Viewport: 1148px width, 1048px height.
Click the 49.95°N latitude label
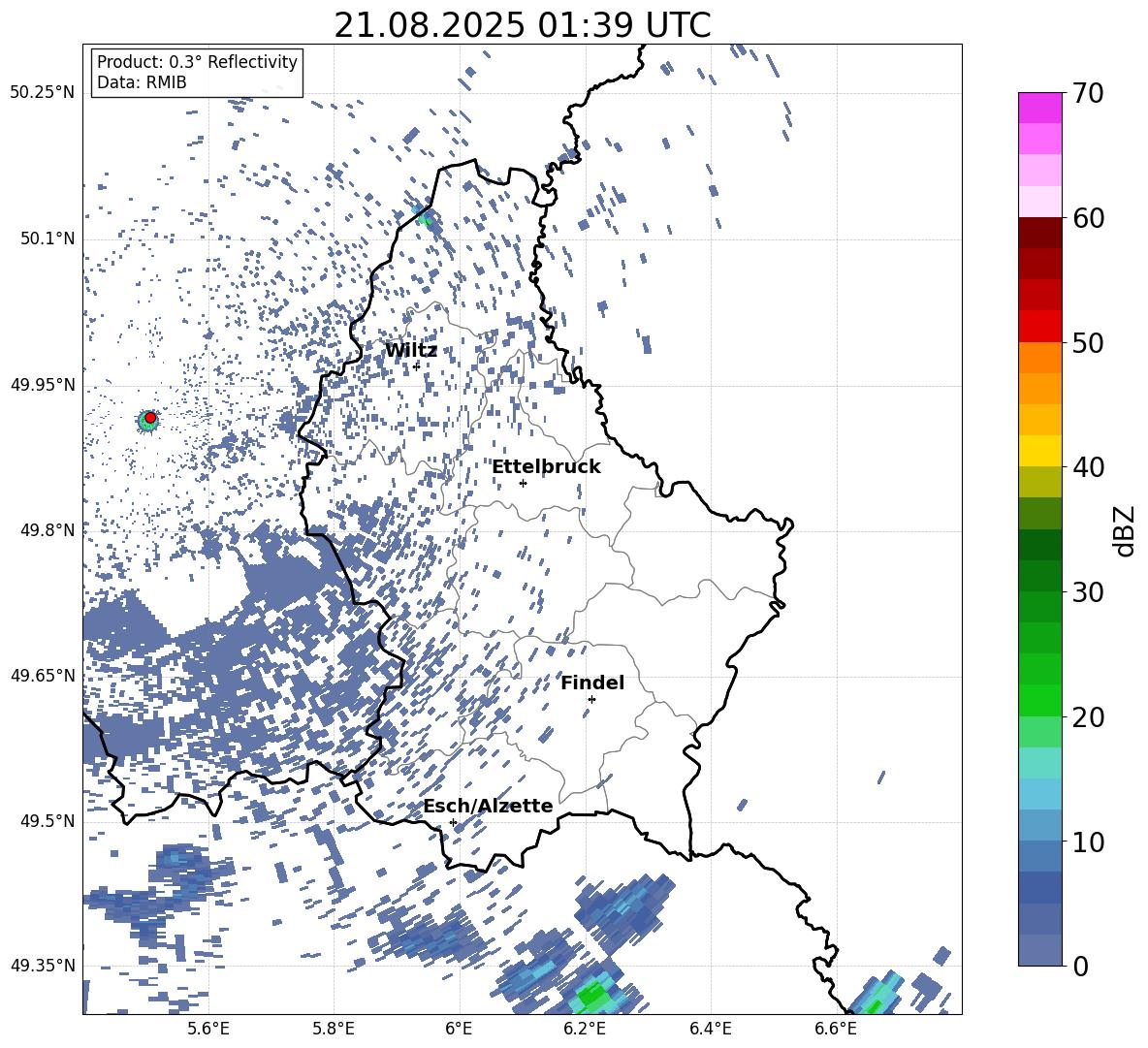[x=43, y=385]
